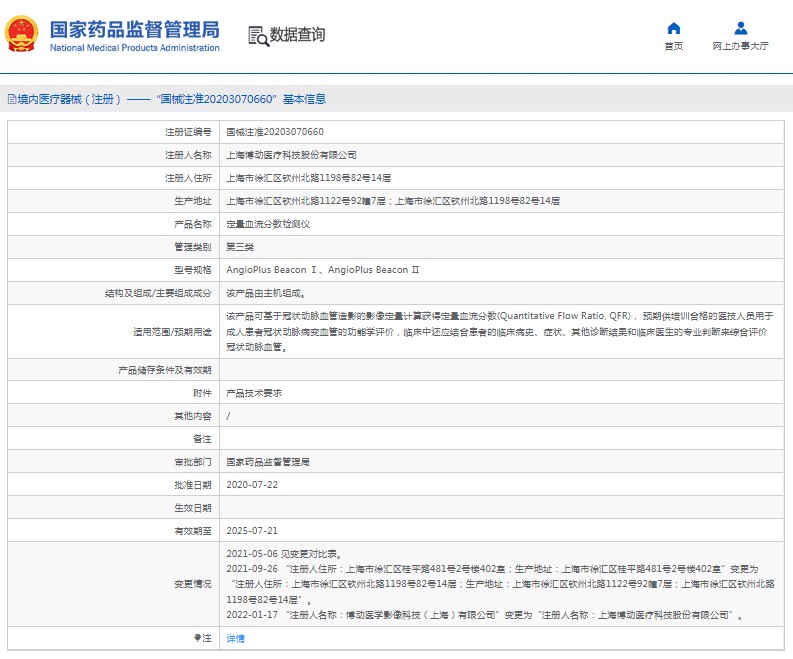Click the bulb icon beside 注
This screenshot has height=659, width=793.
coord(197,638)
